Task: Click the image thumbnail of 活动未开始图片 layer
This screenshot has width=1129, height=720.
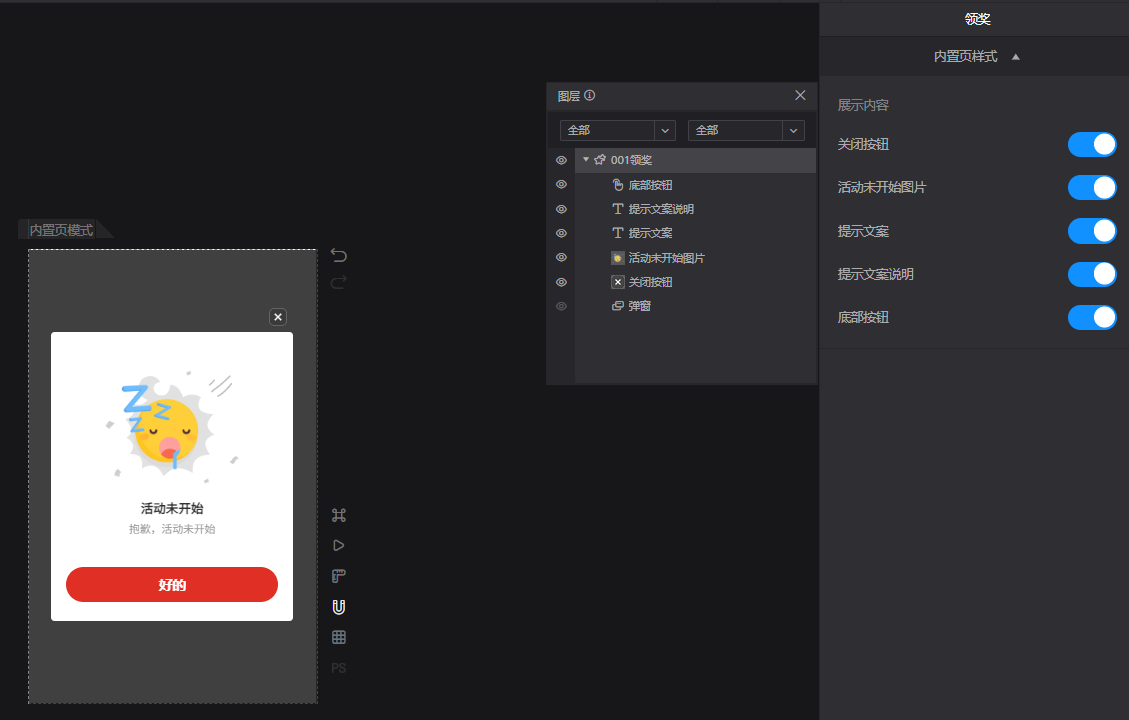Action: point(618,258)
